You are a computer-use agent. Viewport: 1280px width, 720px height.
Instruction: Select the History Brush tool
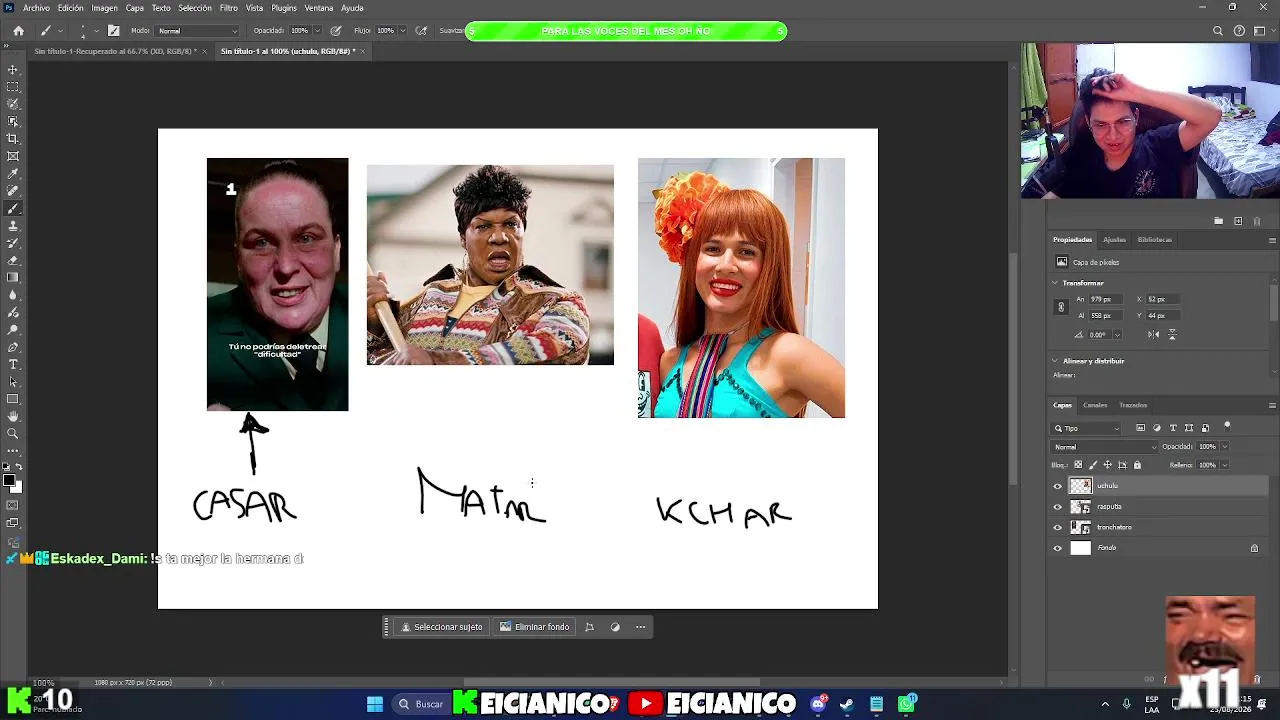[x=13, y=243]
